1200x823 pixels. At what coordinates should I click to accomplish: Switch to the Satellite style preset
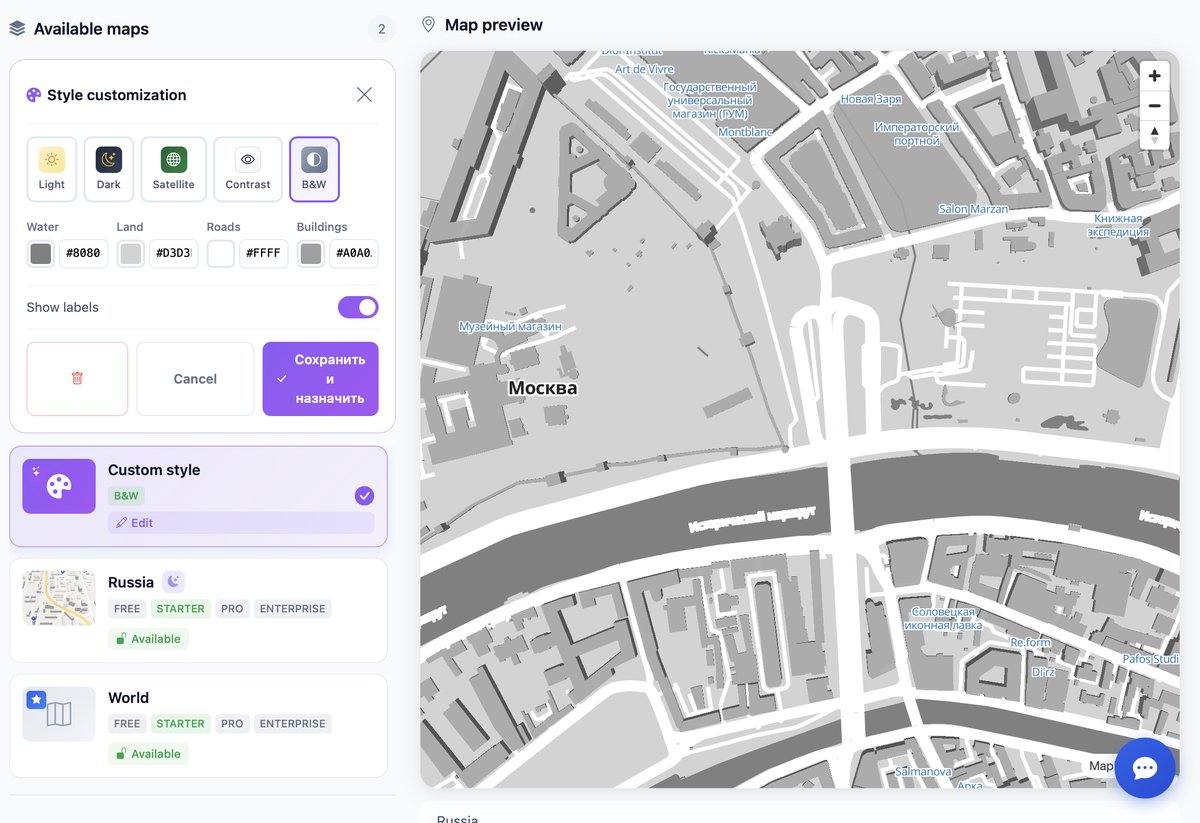[x=174, y=169]
